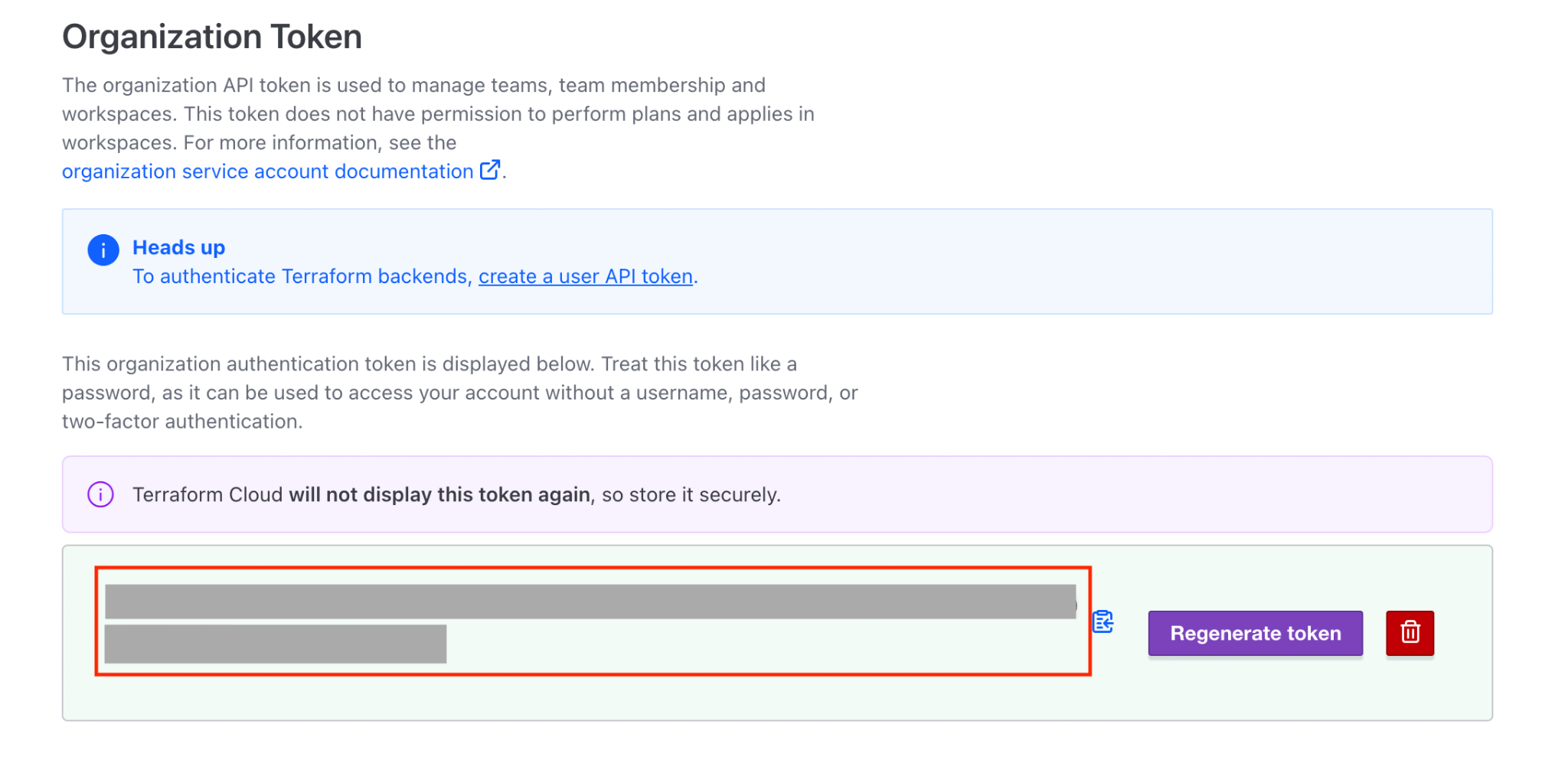The image size is (1568, 763).
Task: Click the 'will not display this token again' warning
Action: point(439,494)
